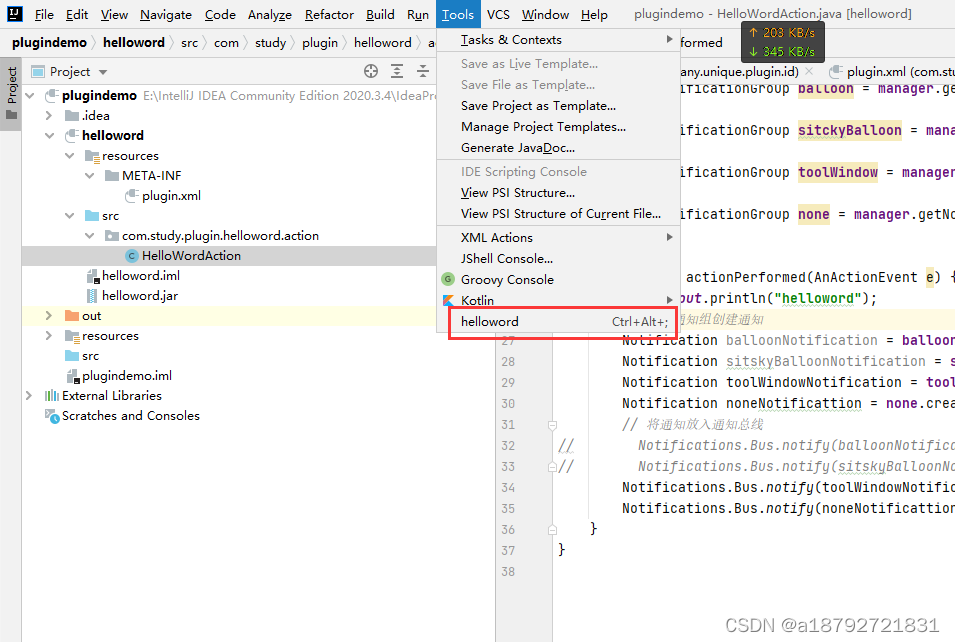Click the sitckyBalloon variable in editor
This screenshot has width=955, height=642.
pos(850,130)
